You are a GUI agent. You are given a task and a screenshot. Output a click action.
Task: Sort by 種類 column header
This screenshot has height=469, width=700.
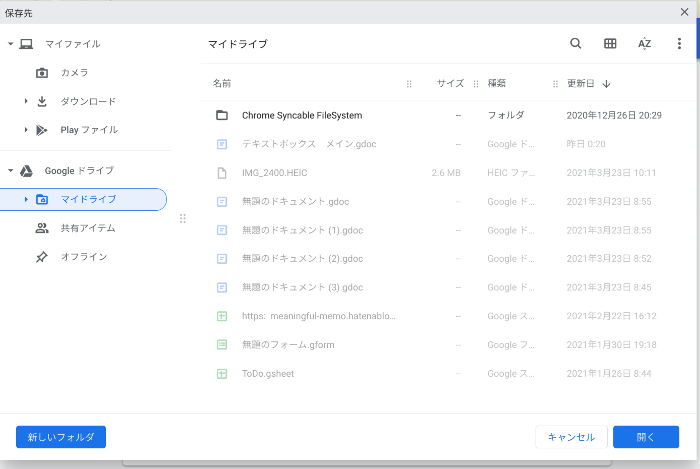496,83
